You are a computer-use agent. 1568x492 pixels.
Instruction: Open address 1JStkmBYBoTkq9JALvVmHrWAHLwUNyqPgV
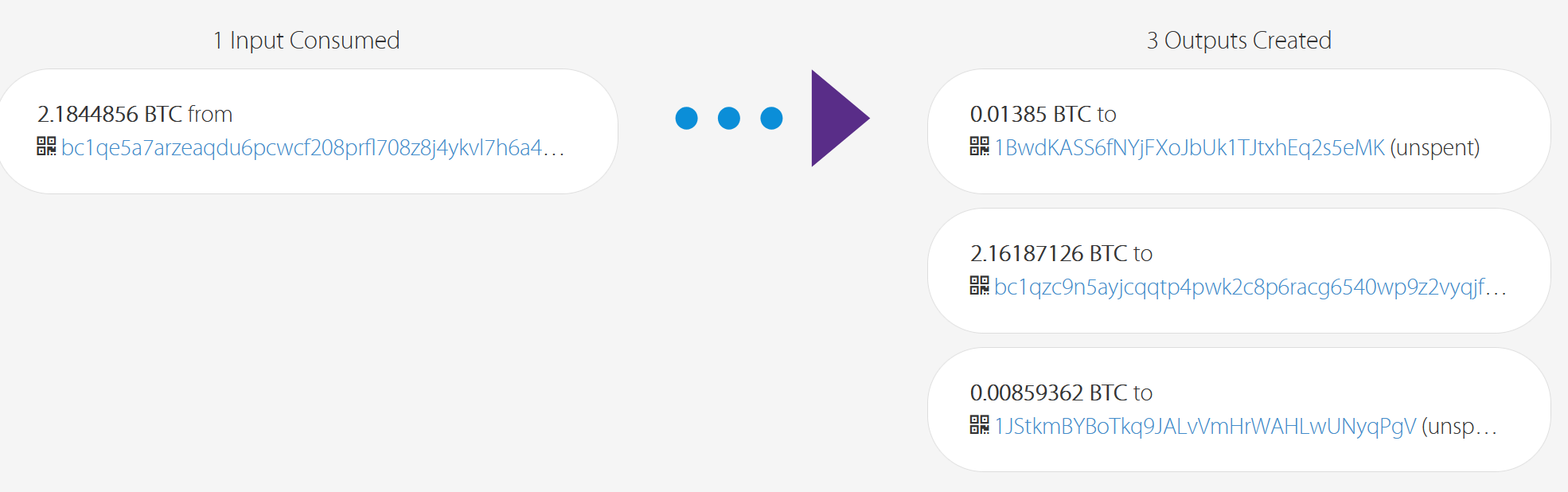click(1205, 427)
